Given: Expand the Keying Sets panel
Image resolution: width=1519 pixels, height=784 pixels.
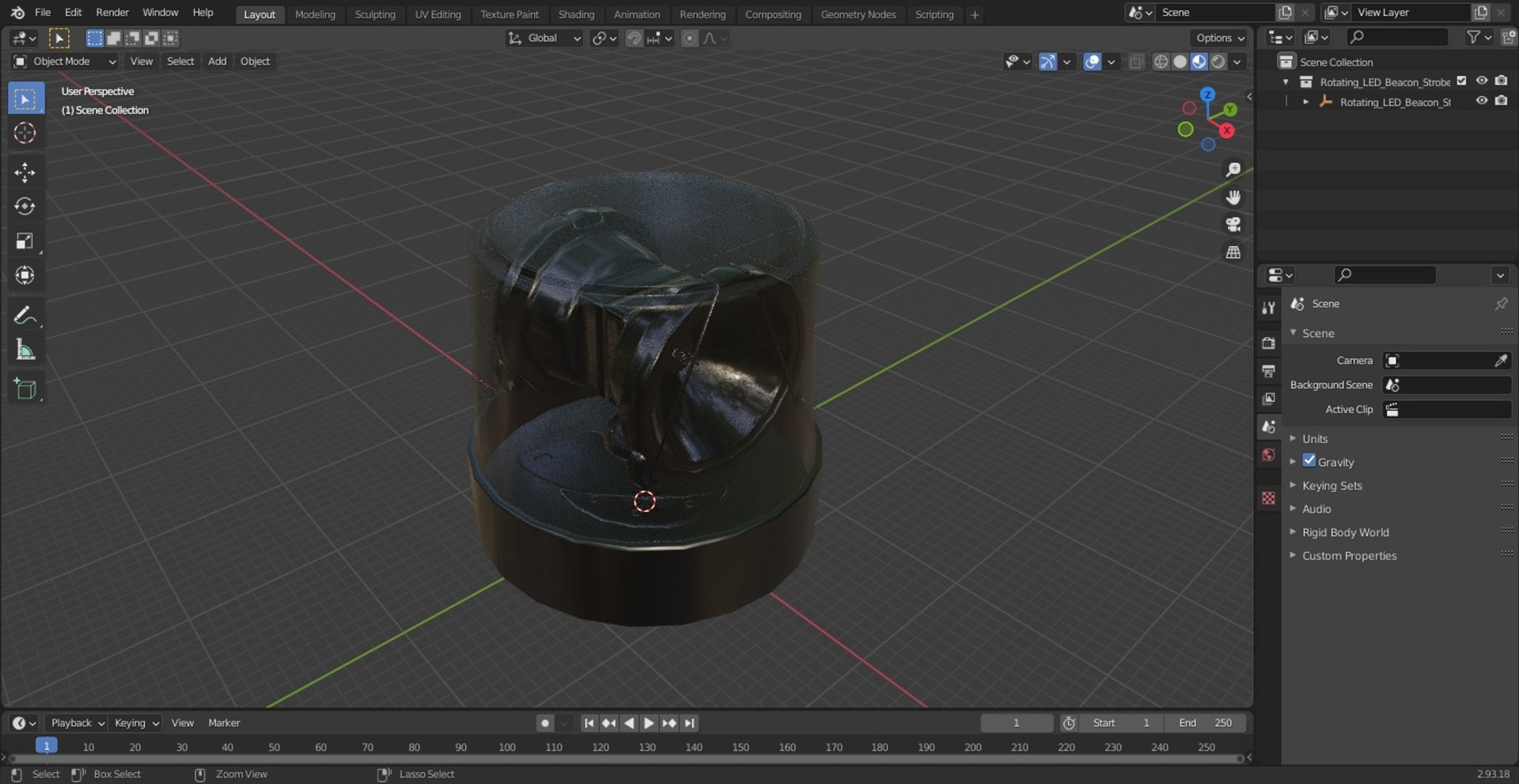Looking at the screenshot, I should tap(1332, 486).
